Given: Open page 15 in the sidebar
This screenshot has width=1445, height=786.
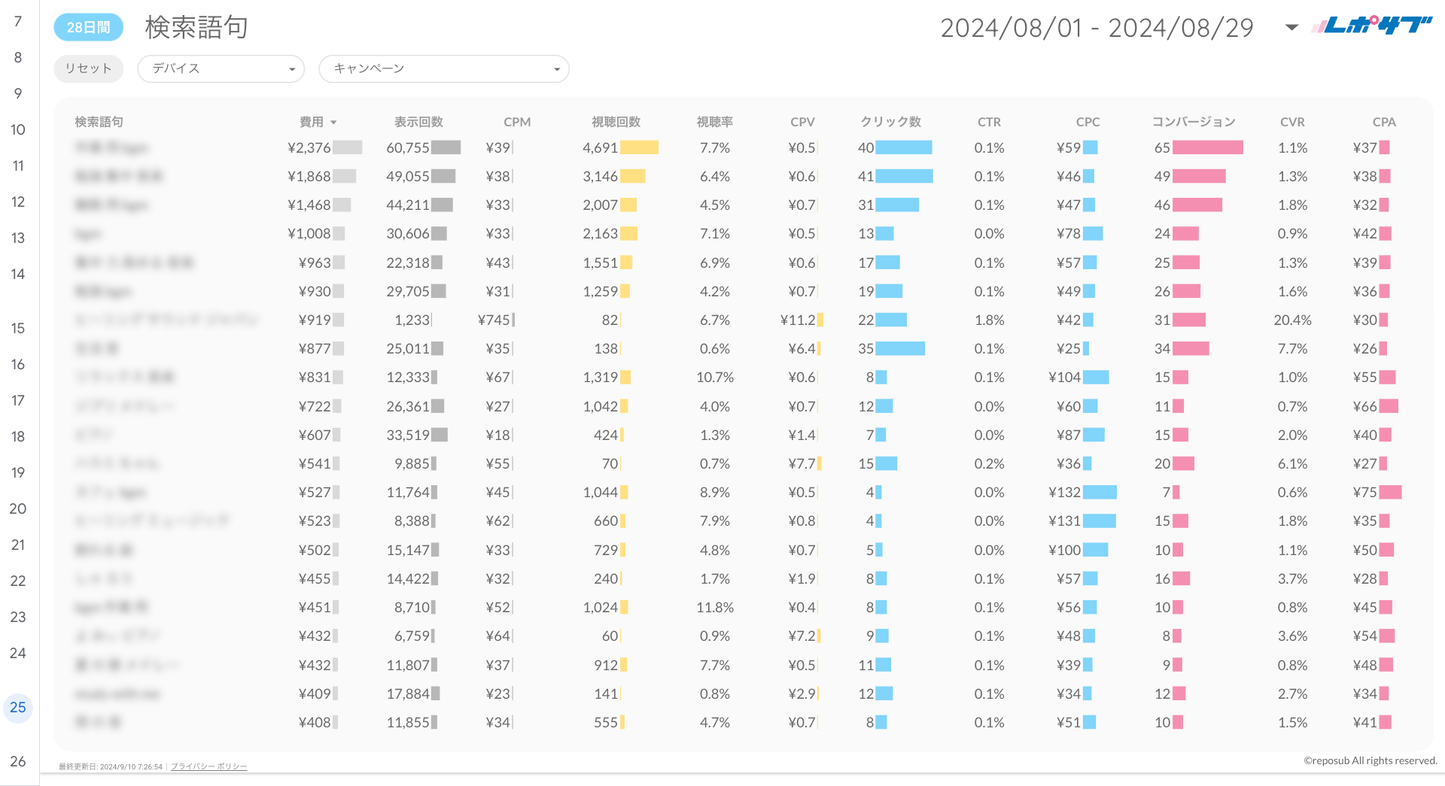Looking at the screenshot, I should click(18, 328).
